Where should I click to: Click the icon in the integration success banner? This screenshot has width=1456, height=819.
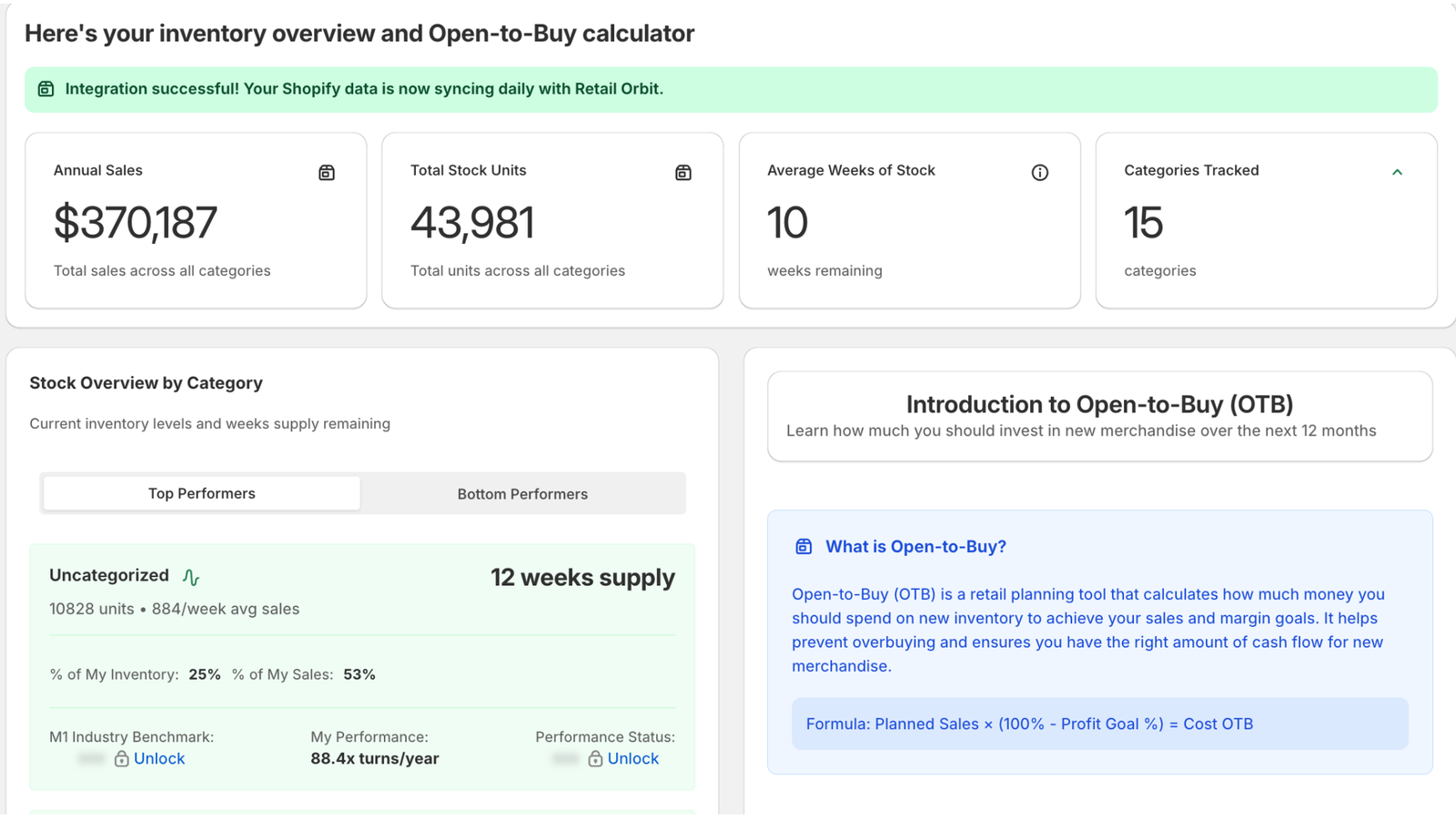pos(45,89)
